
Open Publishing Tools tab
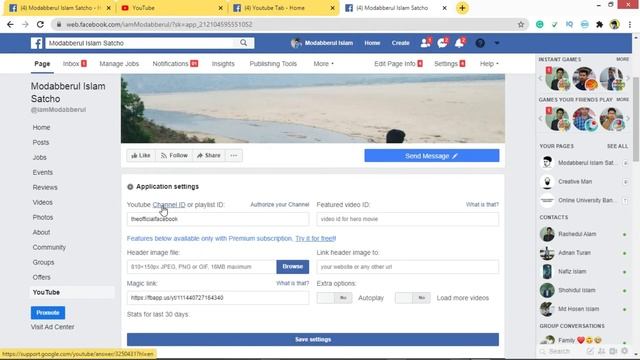[273, 64]
